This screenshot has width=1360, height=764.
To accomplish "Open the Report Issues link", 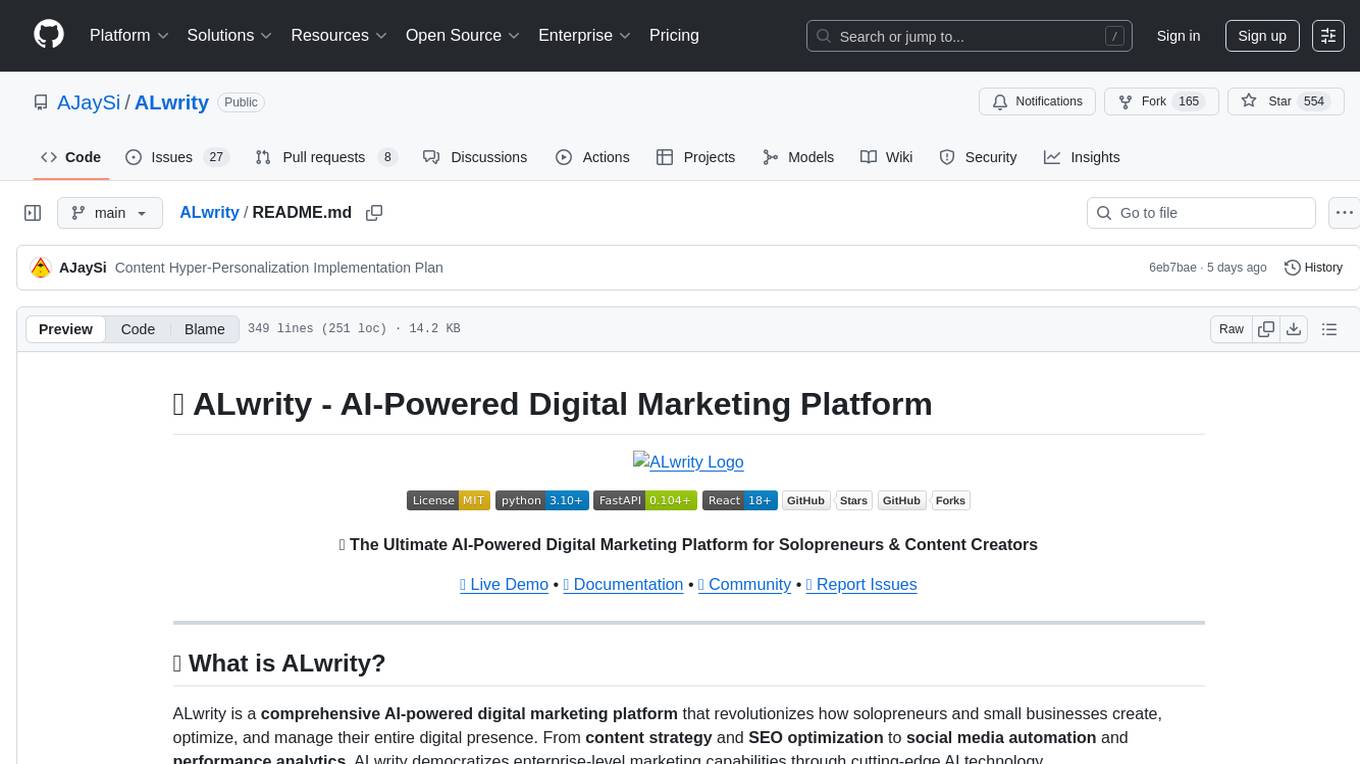I will tap(861, 584).
